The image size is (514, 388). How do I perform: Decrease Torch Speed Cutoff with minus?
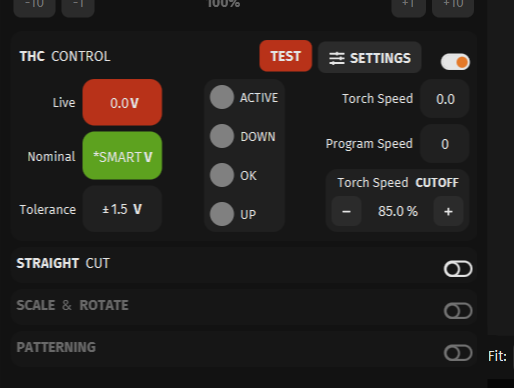pyautogui.click(x=346, y=211)
